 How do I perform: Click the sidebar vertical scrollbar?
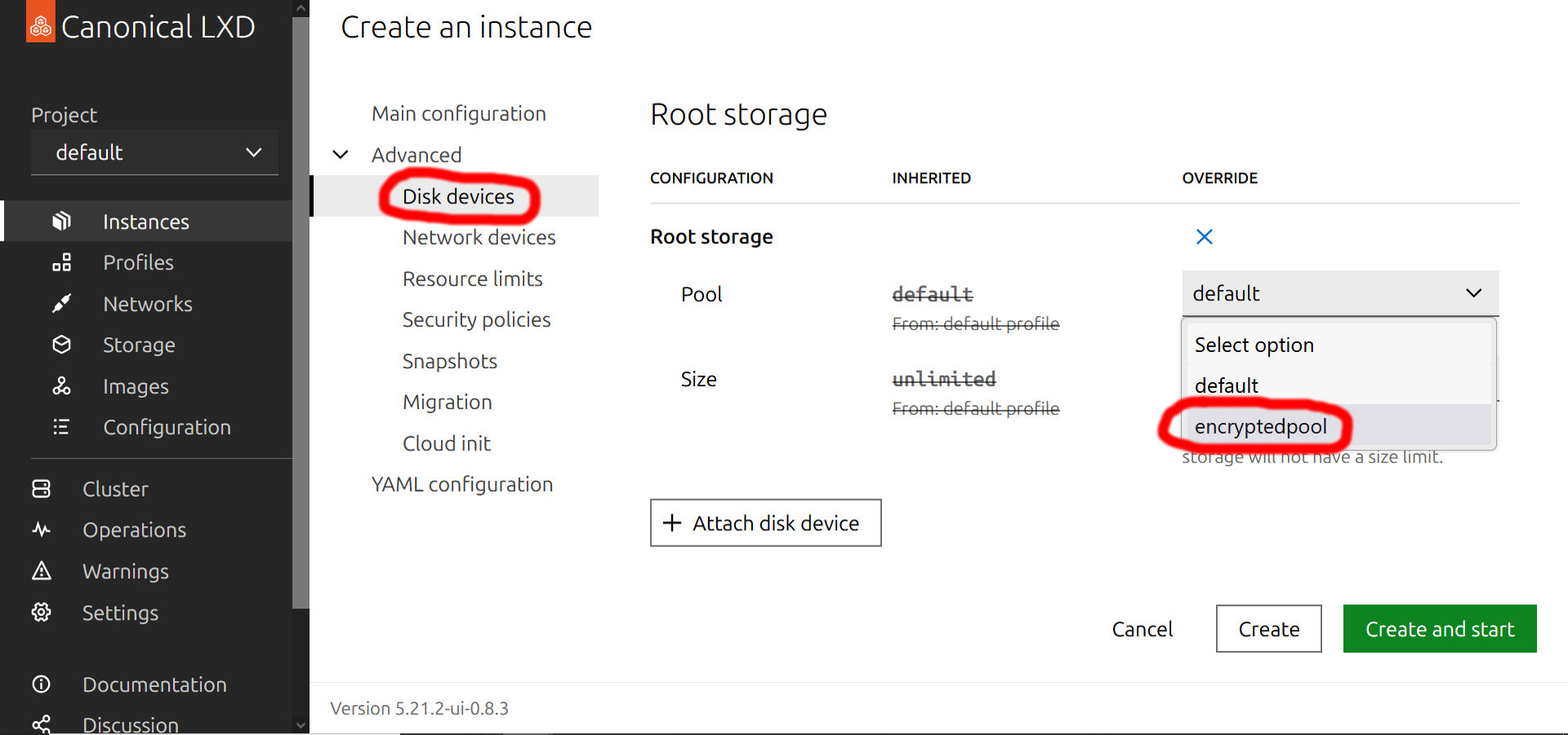pyautogui.click(x=301, y=314)
